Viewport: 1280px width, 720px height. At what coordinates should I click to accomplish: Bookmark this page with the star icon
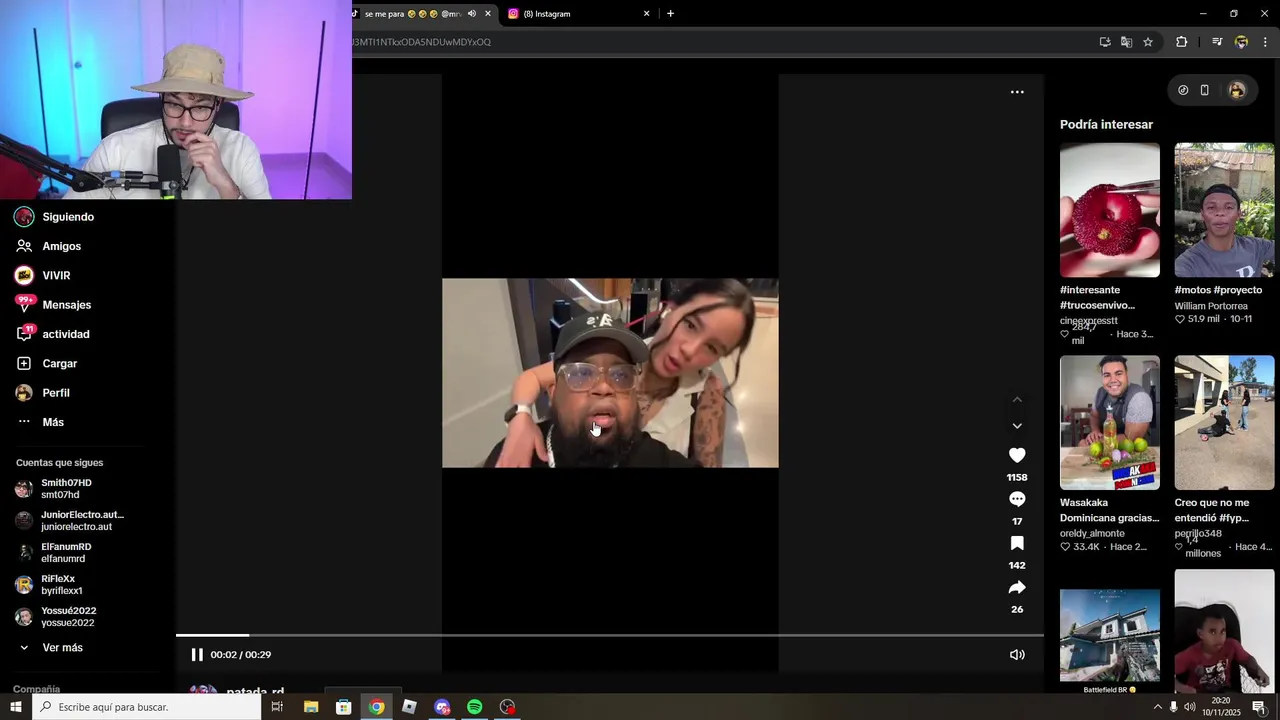coord(1148,42)
